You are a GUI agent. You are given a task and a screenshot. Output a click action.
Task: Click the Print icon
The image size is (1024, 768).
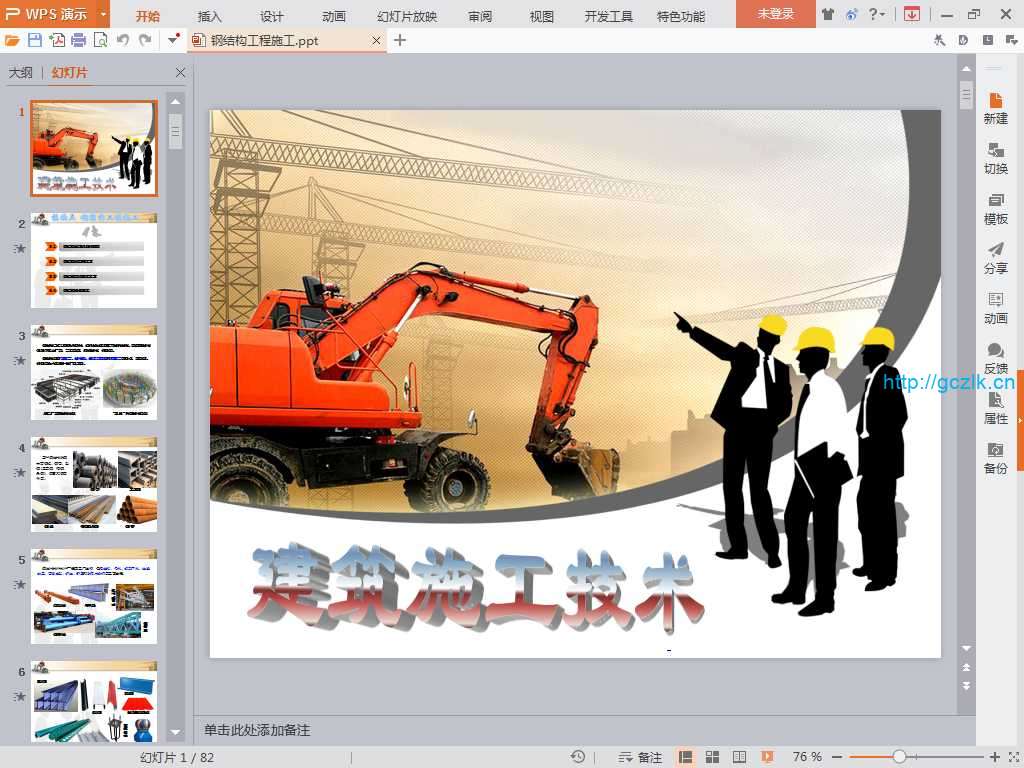[79, 40]
